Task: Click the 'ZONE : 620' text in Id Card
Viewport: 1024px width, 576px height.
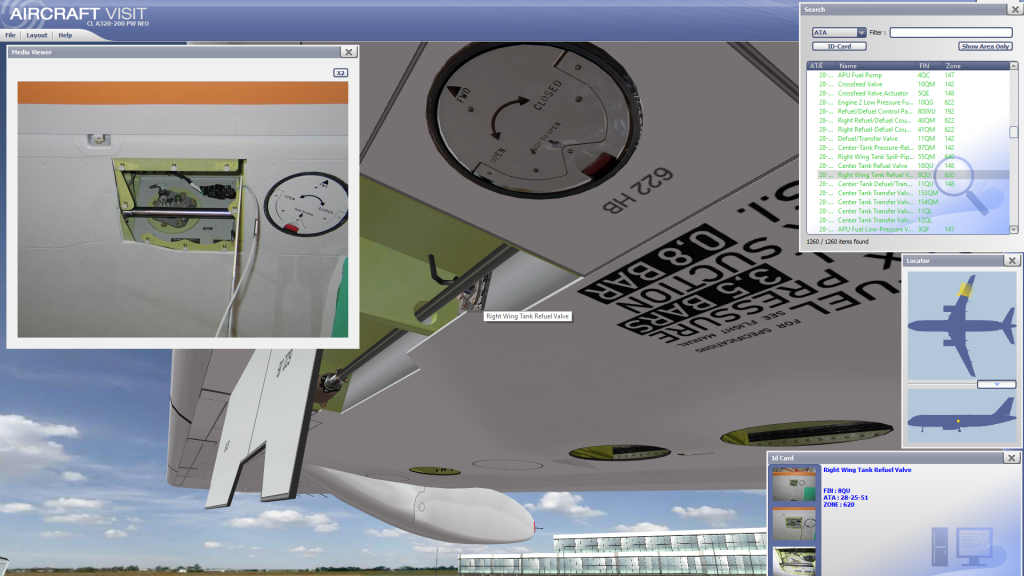Action: pos(839,504)
